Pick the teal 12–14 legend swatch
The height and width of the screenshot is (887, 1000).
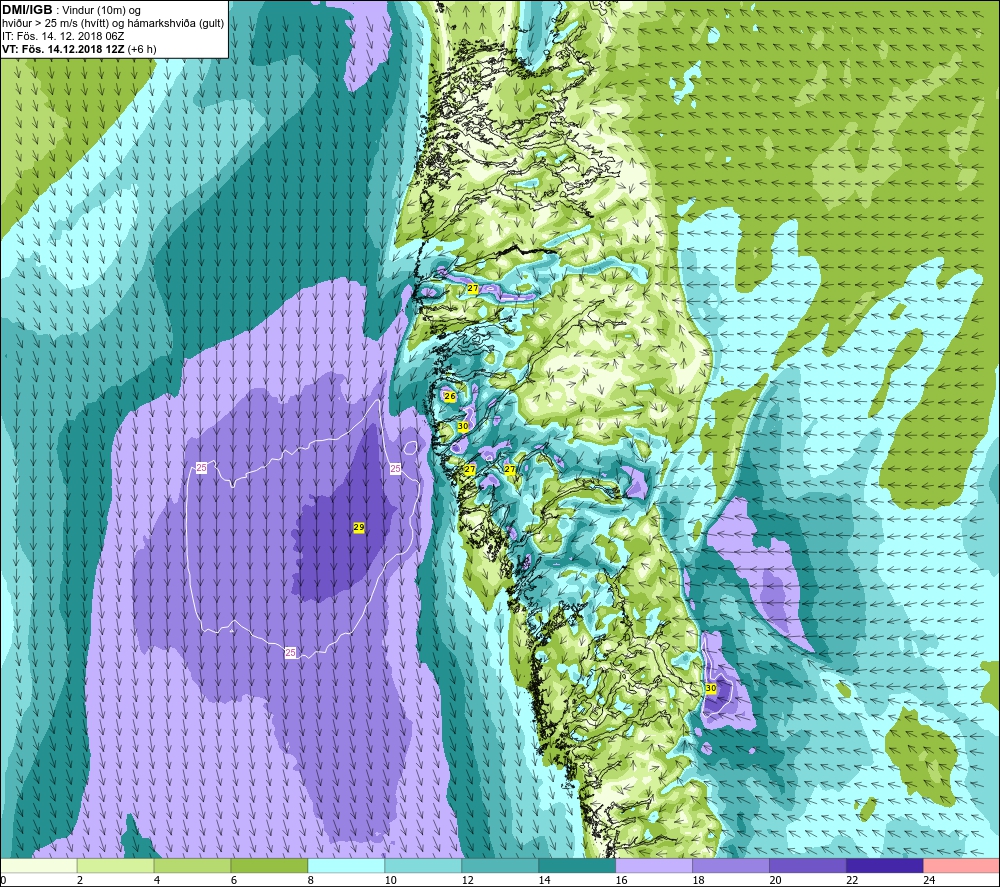click(x=500, y=866)
